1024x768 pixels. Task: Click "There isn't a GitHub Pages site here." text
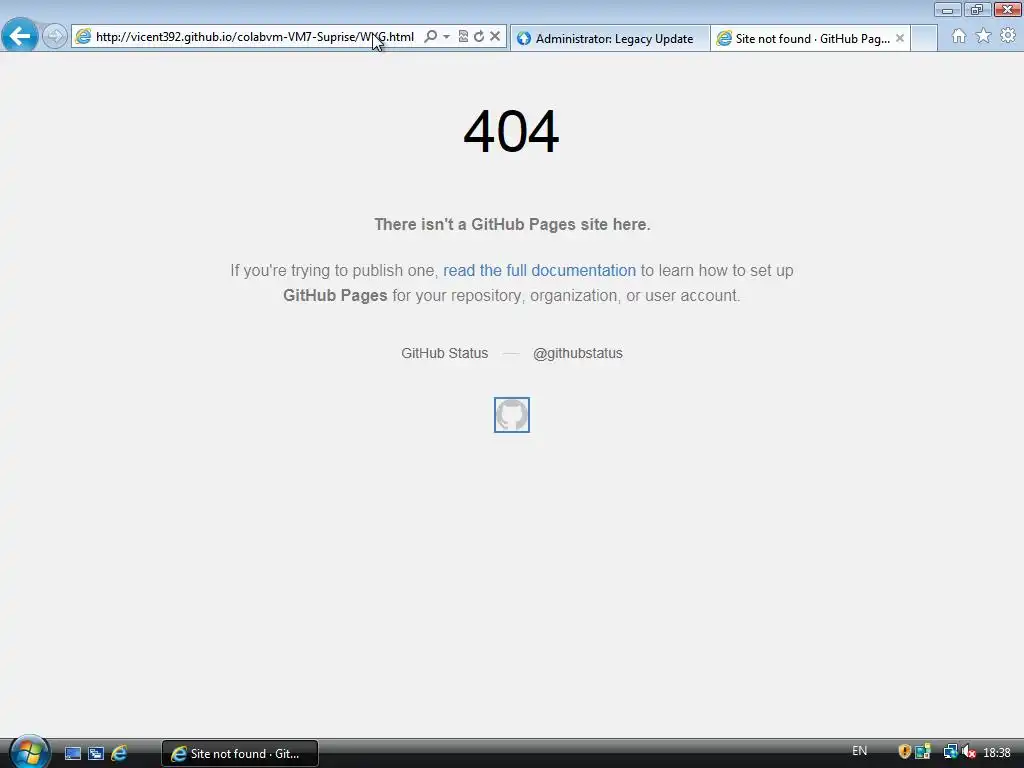[512, 225]
